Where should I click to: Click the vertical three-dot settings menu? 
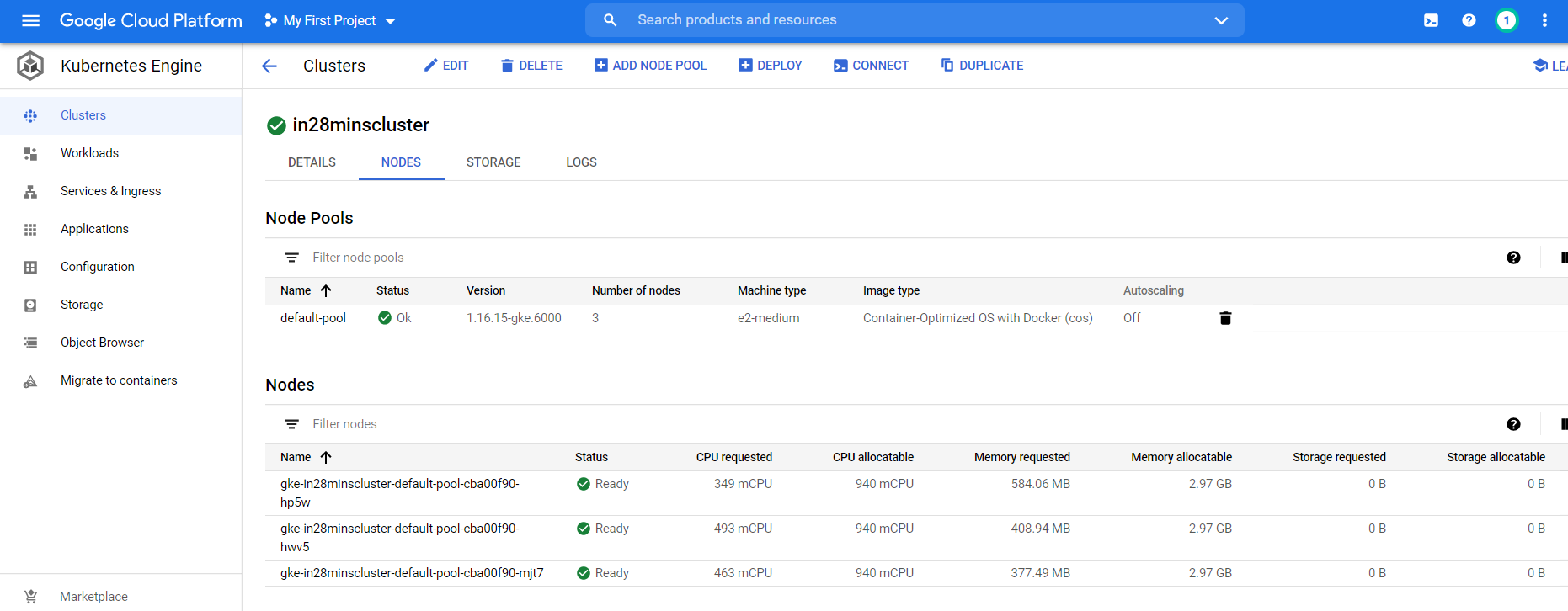pyautogui.click(x=1544, y=20)
